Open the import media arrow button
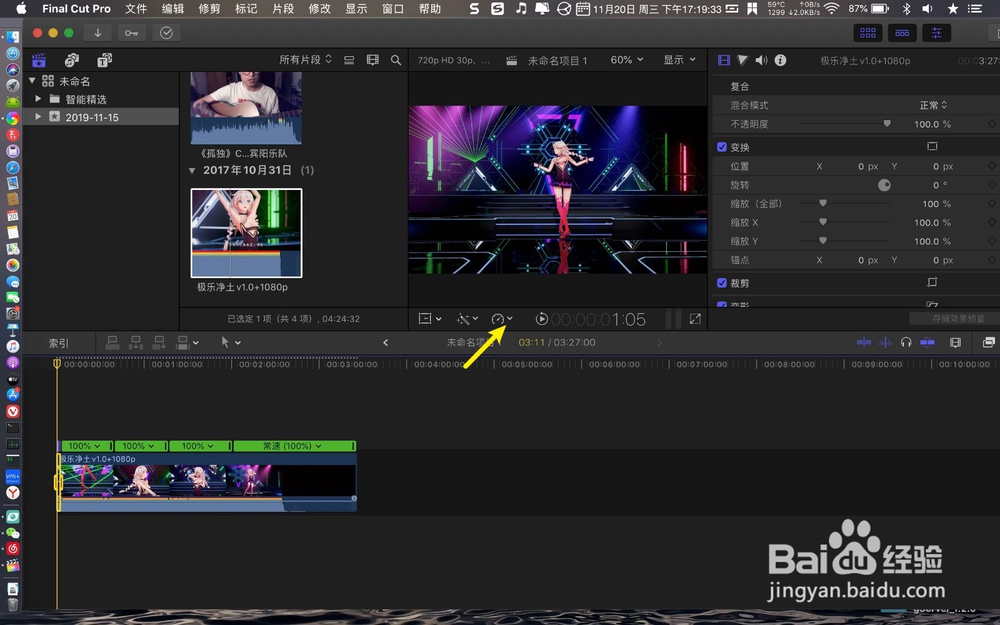This screenshot has height=625, width=1000. click(98, 33)
